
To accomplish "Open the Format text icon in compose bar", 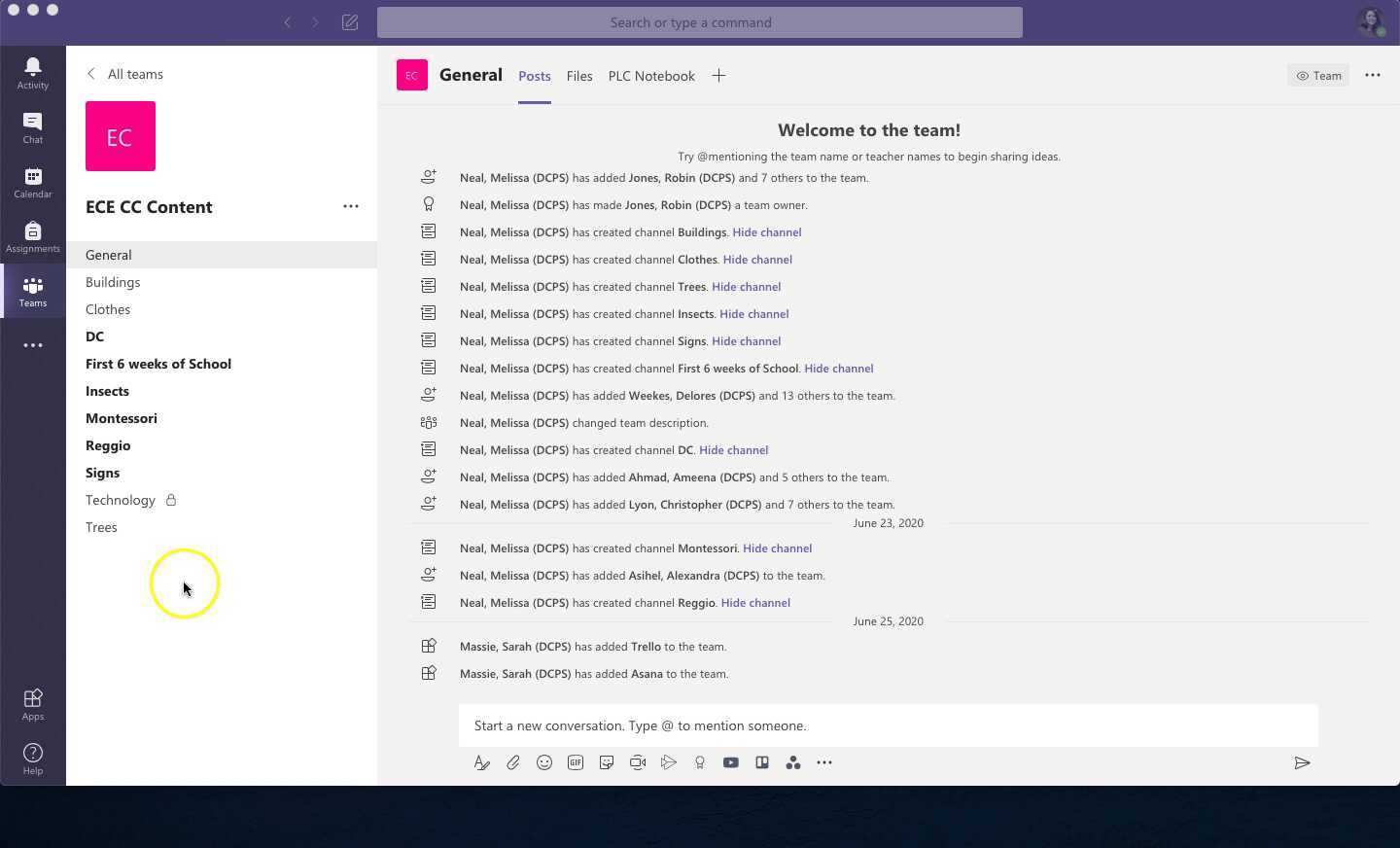I will (482, 762).
